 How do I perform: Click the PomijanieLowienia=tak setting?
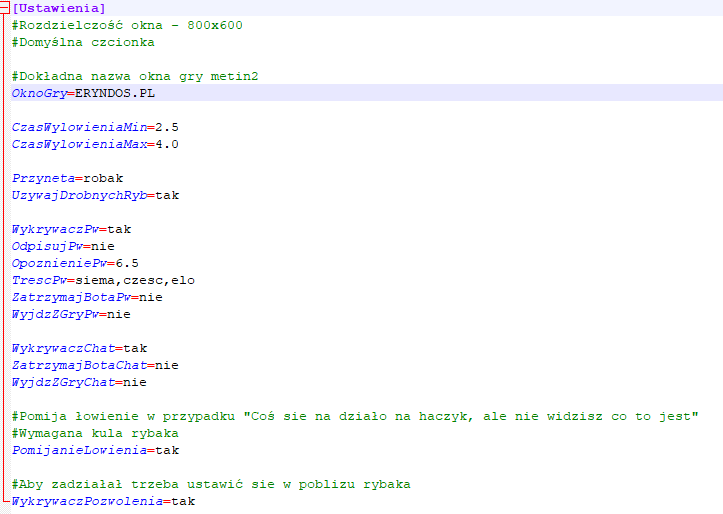point(95,450)
